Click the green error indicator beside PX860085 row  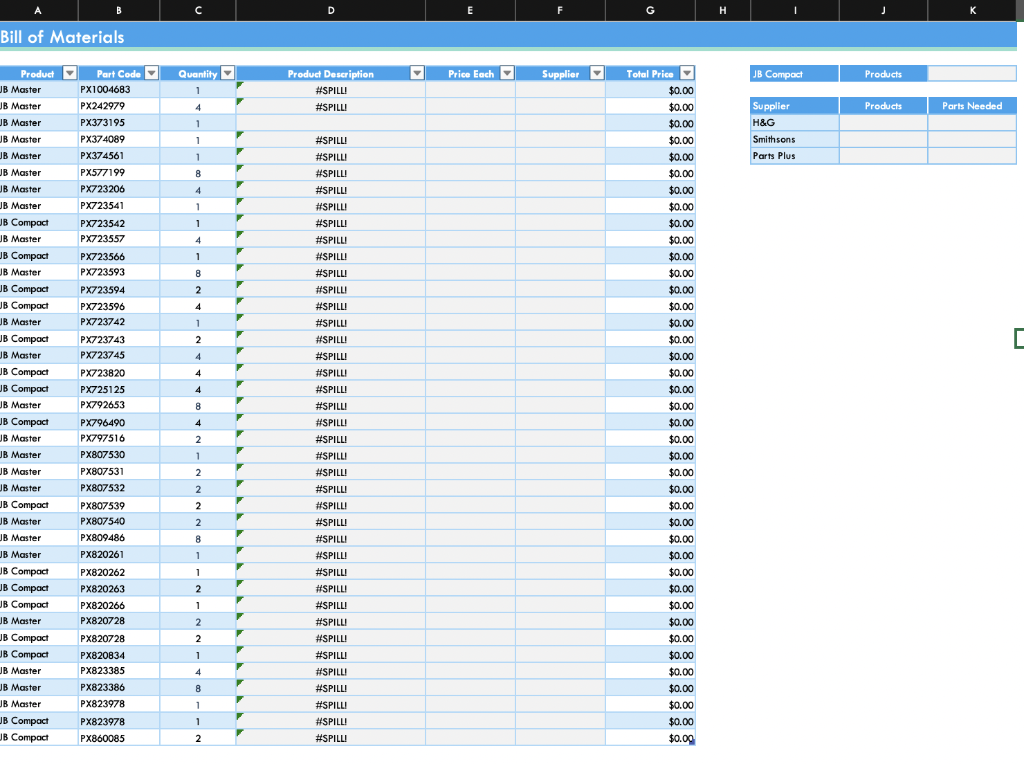click(x=239, y=734)
